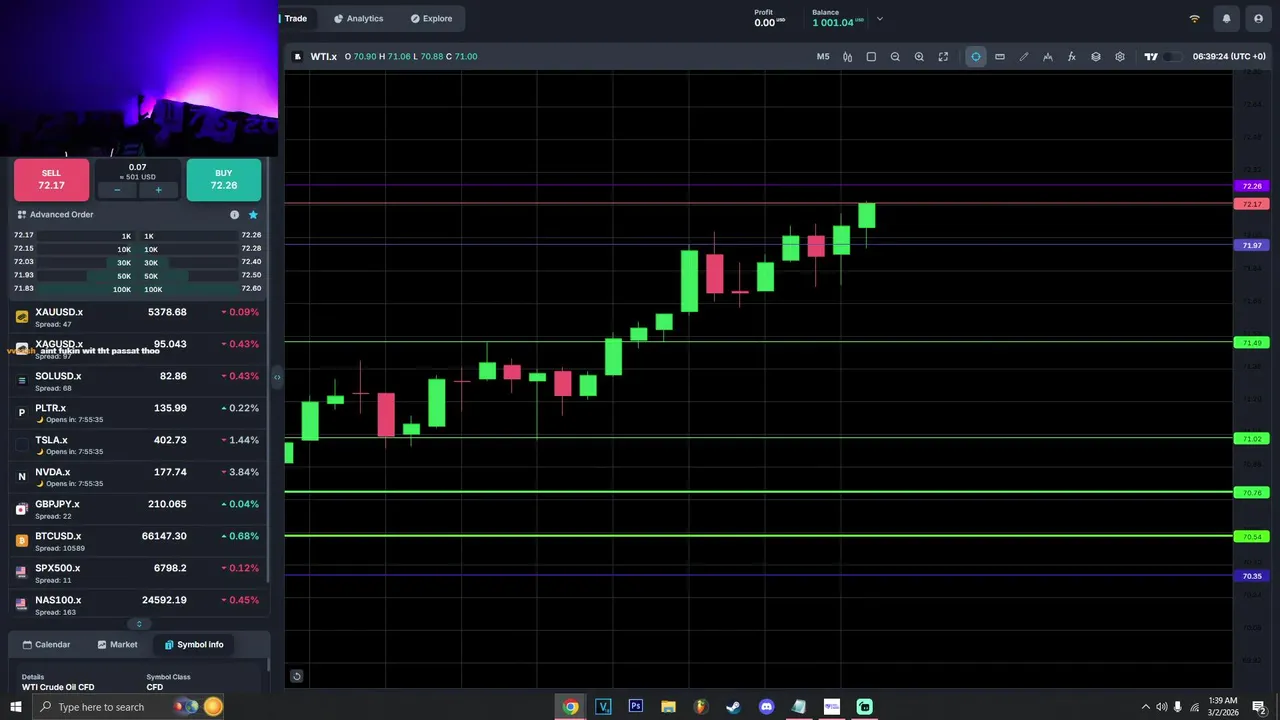
Task: Click 72.40 ask in the order book
Action: pos(250,262)
